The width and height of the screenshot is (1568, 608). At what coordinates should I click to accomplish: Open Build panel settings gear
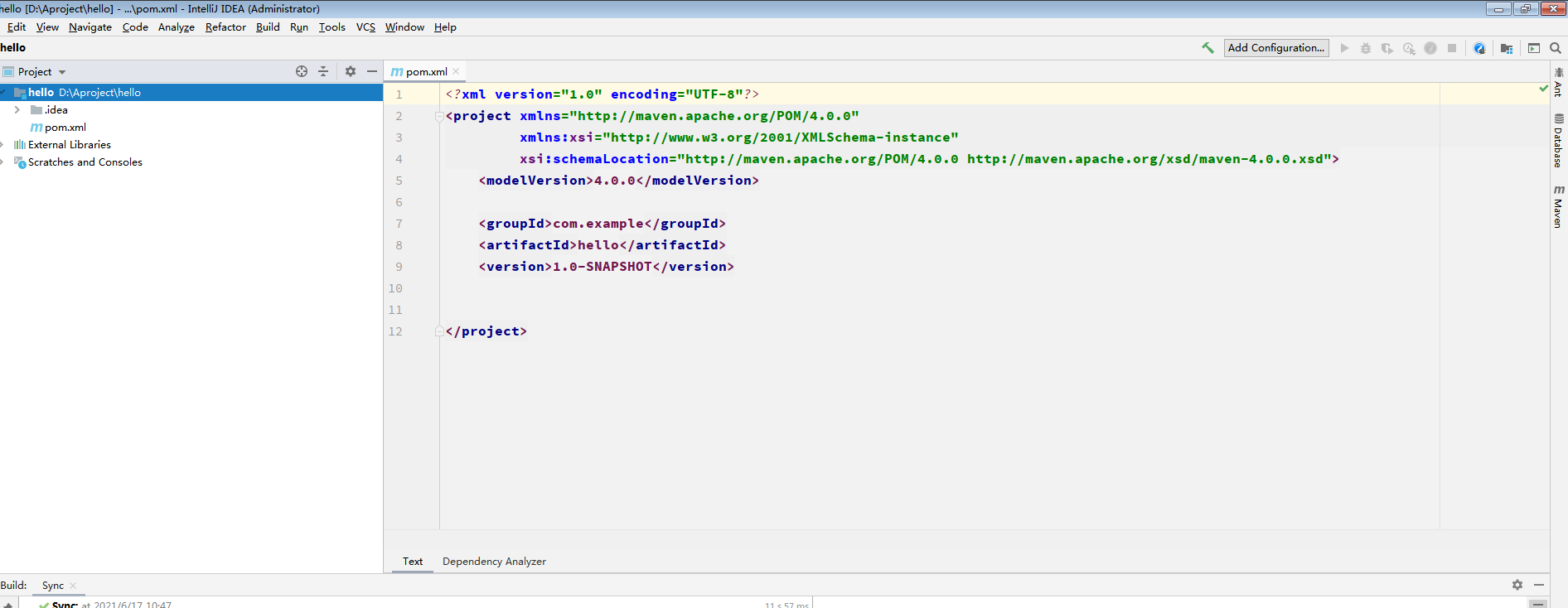pyautogui.click(x=1517, y=585)
